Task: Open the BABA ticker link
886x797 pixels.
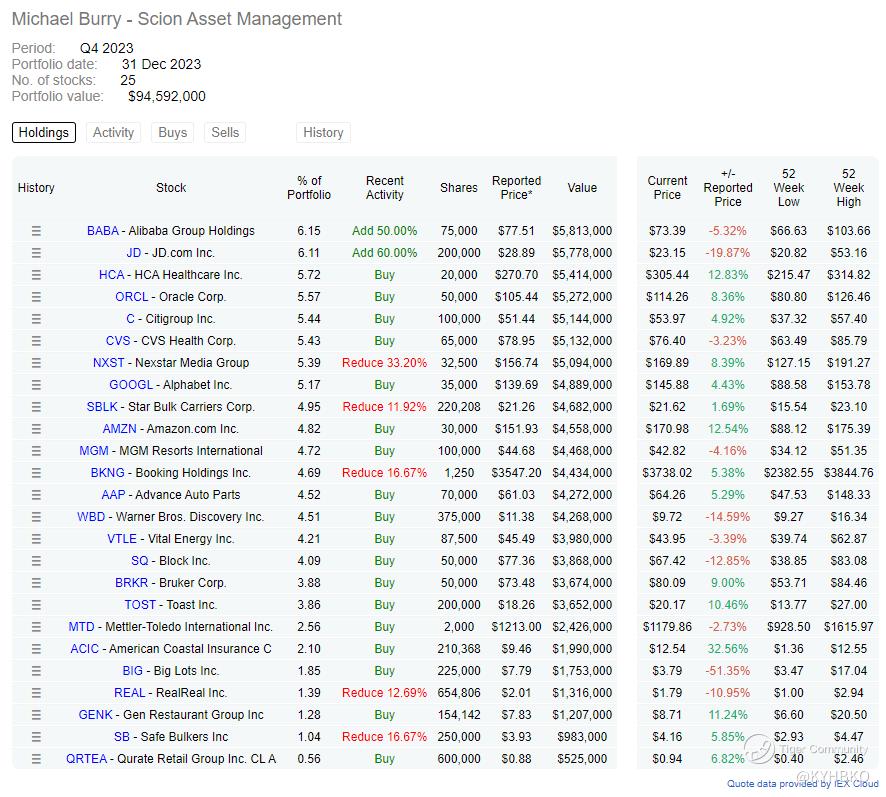Action: tap(102, 231)
